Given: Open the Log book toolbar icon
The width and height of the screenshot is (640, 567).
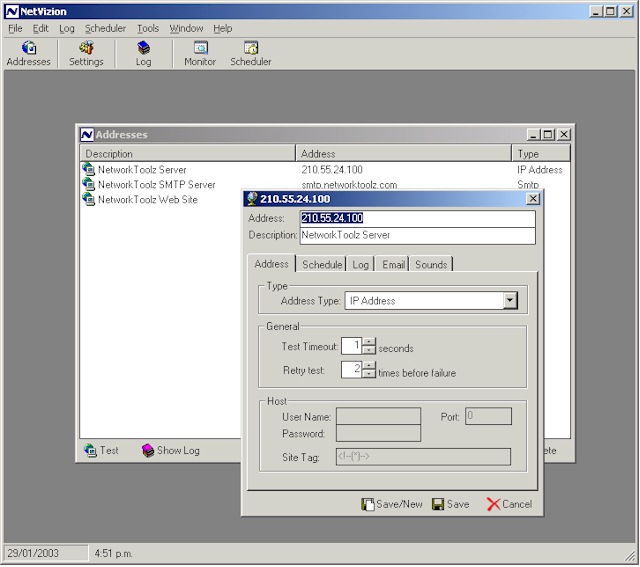Looking at the screenshot, I should pos(143,53).
